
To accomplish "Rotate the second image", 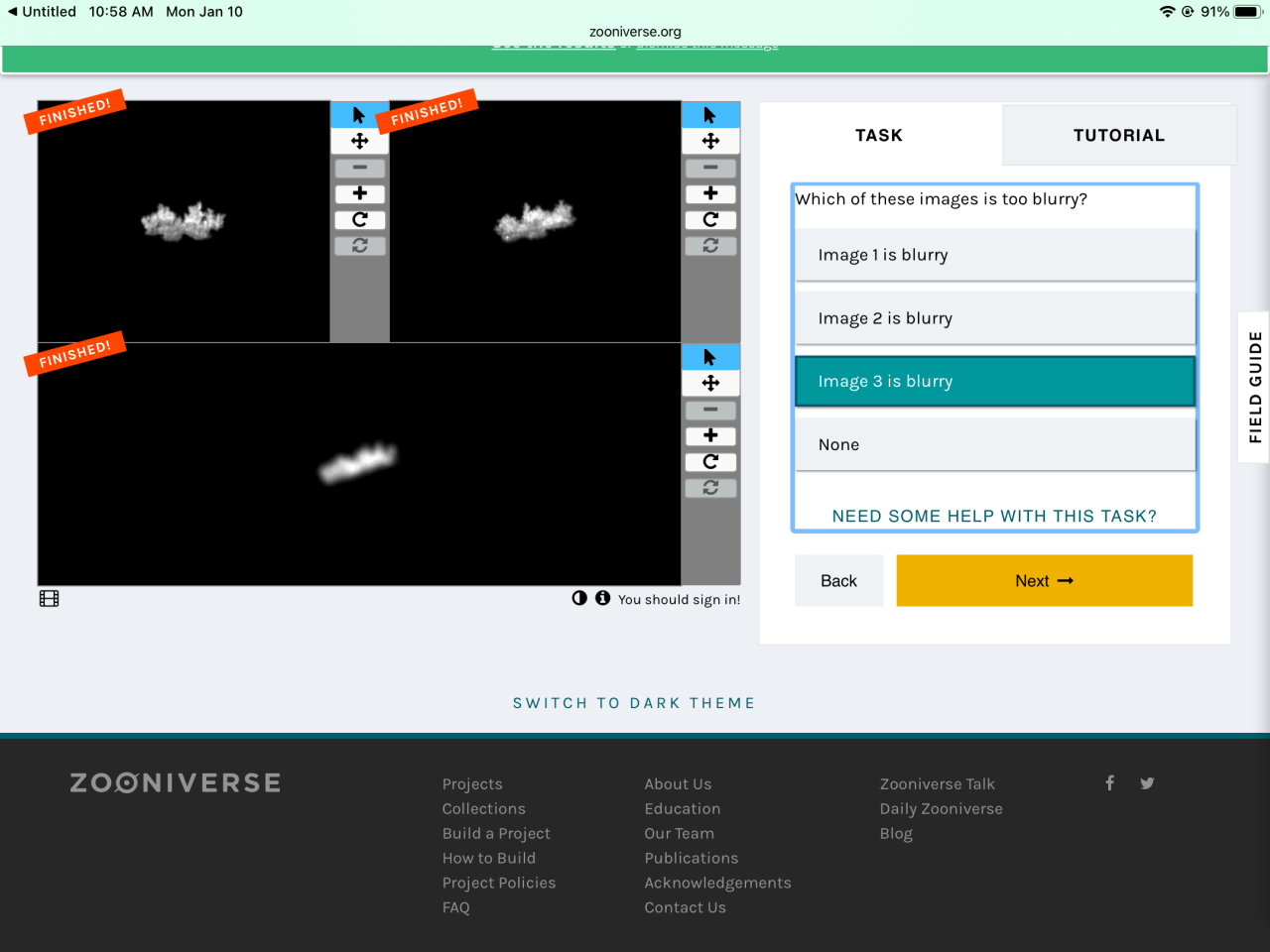I will (x=710, y=219).
